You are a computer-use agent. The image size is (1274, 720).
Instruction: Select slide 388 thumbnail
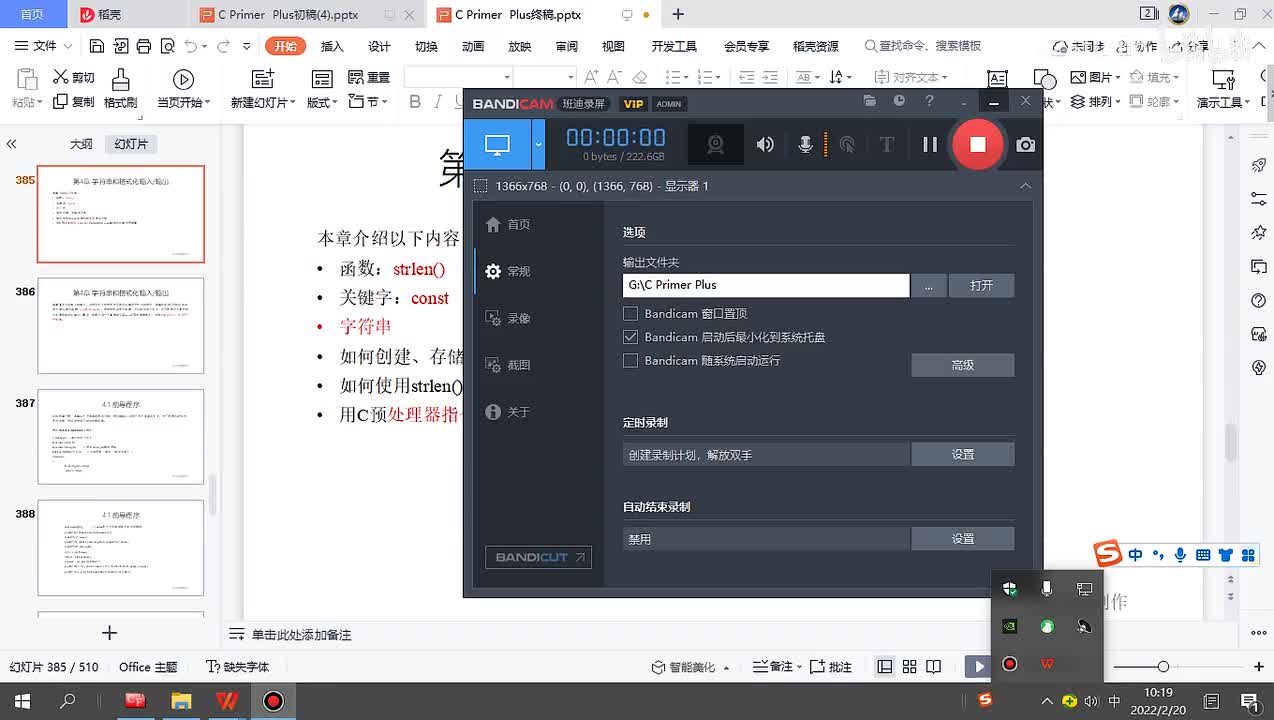[x=120, y=548]
